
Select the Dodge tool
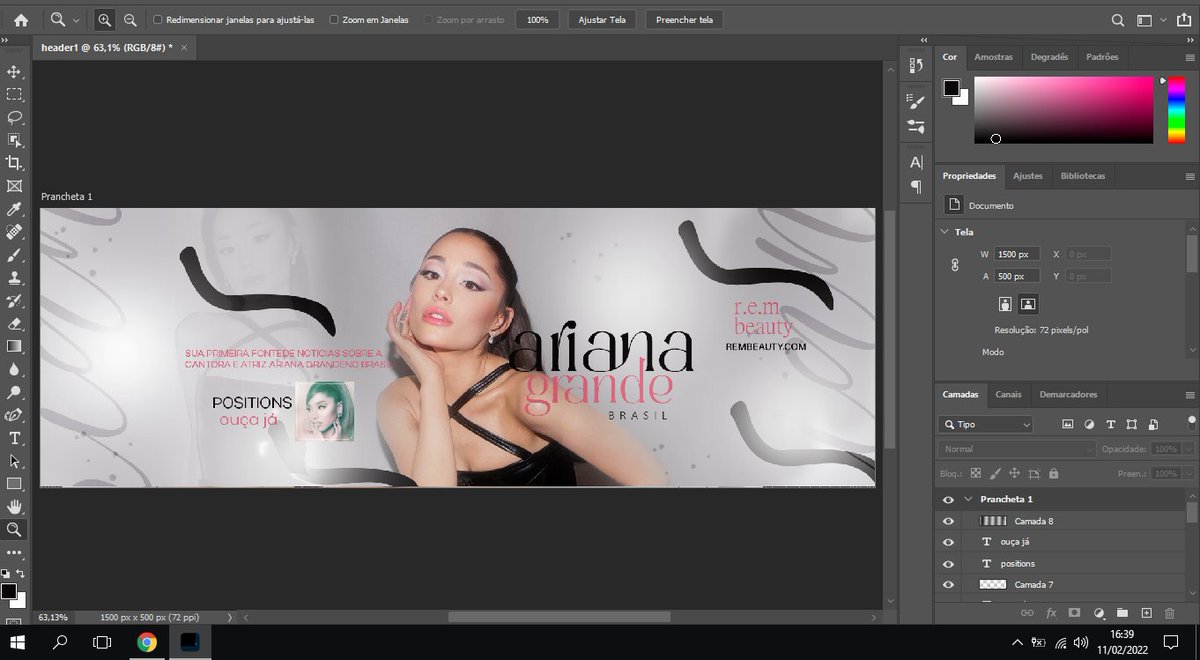pos(14,392)
